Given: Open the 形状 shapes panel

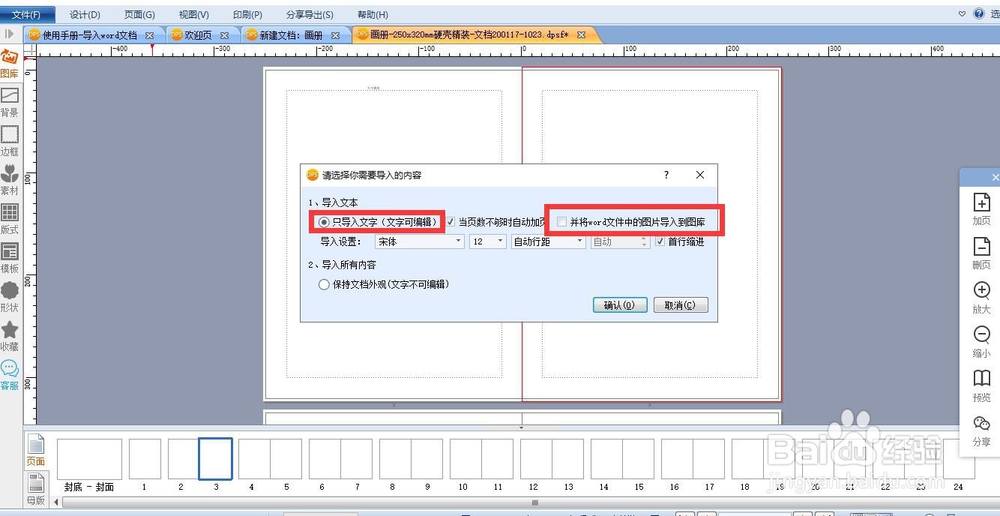Looking at the screenshot, I should click(x=10, y=297).
